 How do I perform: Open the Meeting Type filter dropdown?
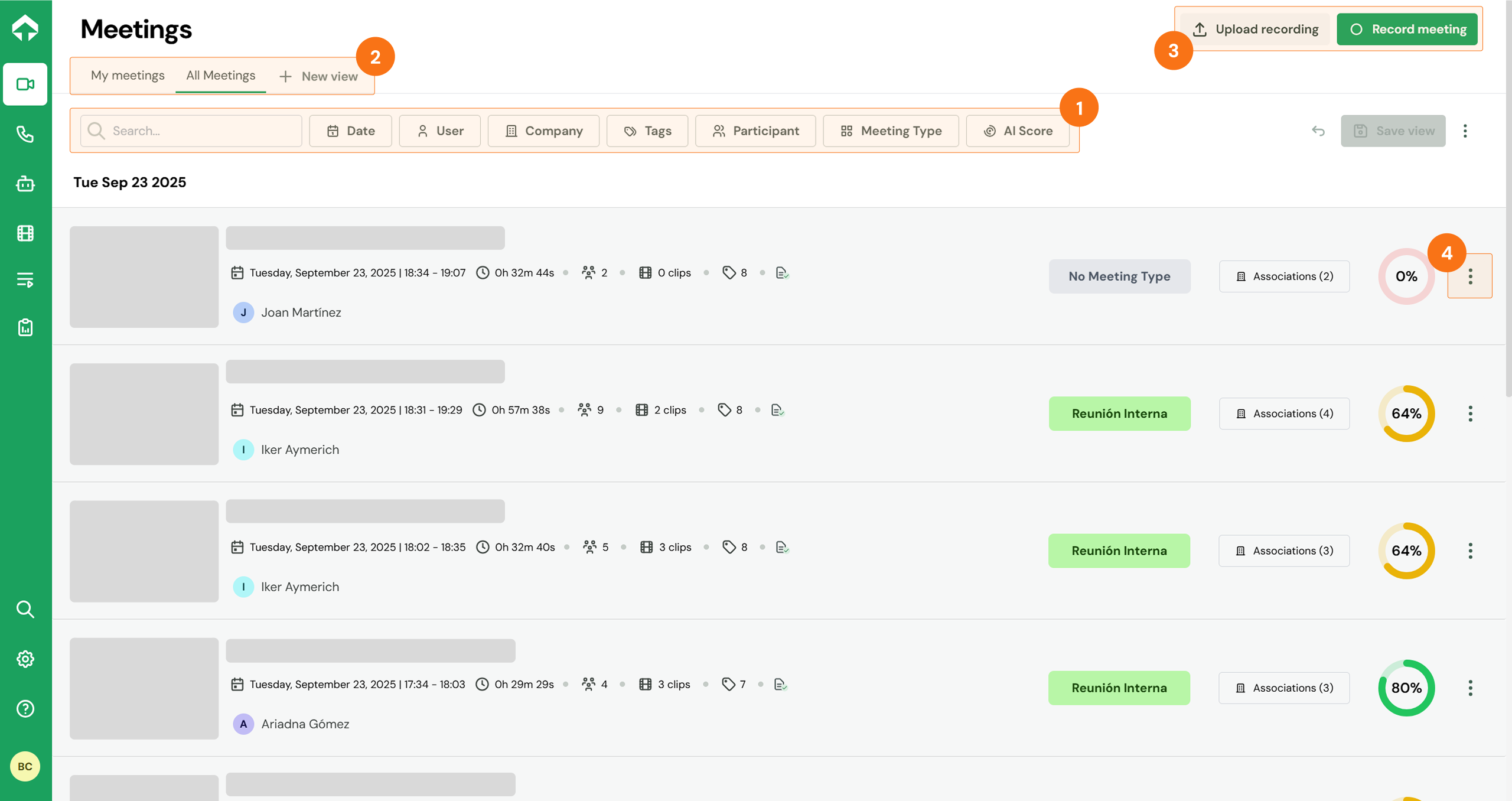(x=891, y=131)
